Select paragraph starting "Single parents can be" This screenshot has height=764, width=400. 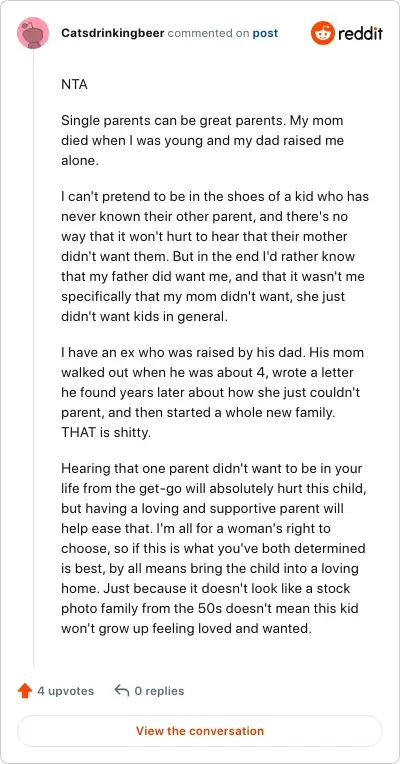[x=202, y=141]
